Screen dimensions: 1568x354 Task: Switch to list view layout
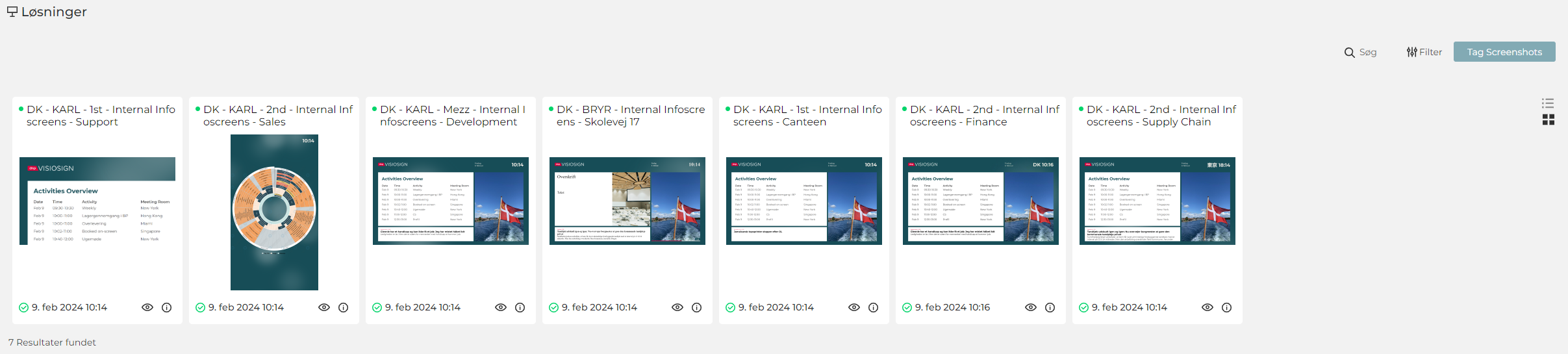(1548, 103)
